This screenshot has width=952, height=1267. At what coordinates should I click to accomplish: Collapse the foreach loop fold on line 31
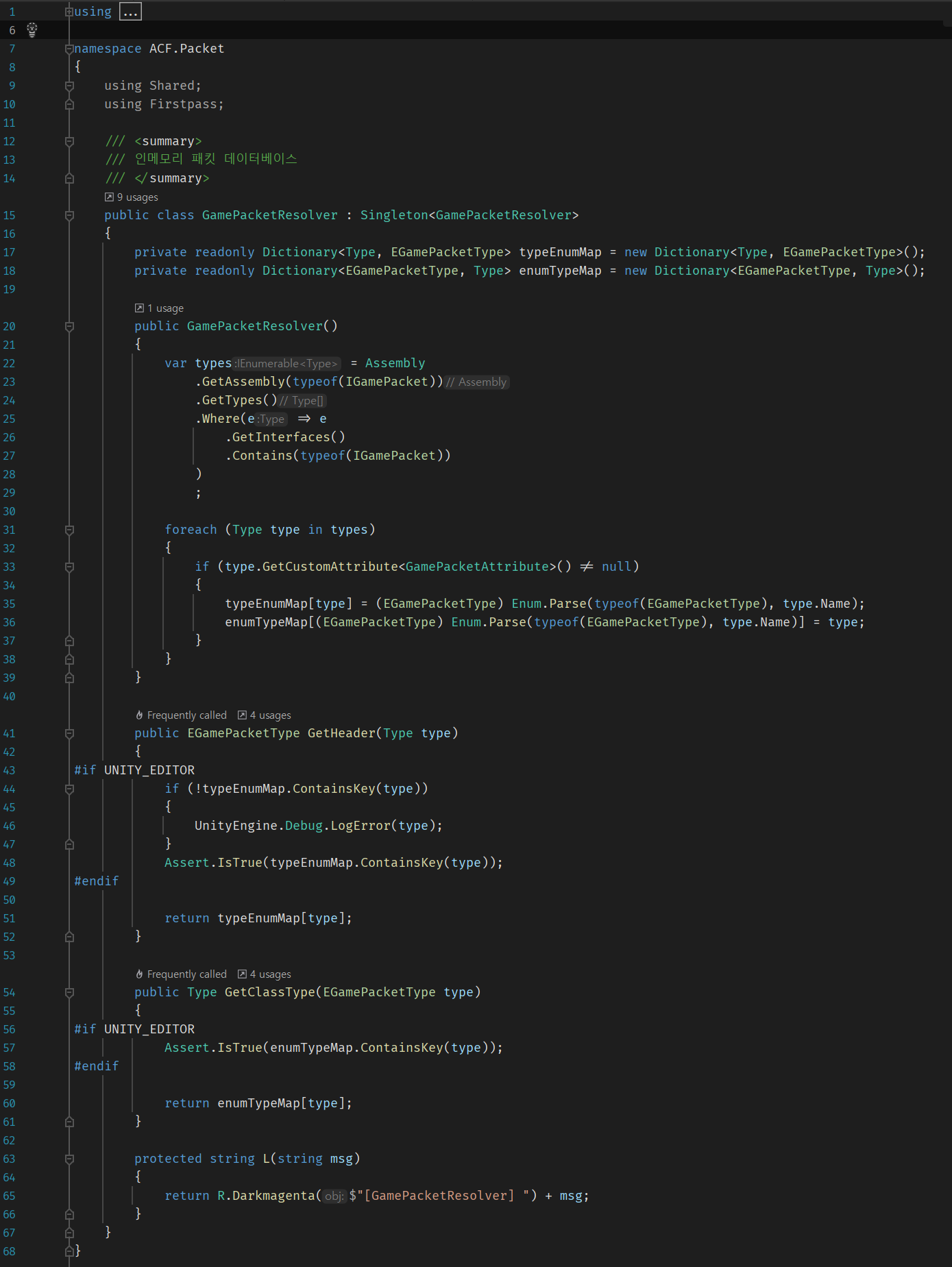point(69,530)
